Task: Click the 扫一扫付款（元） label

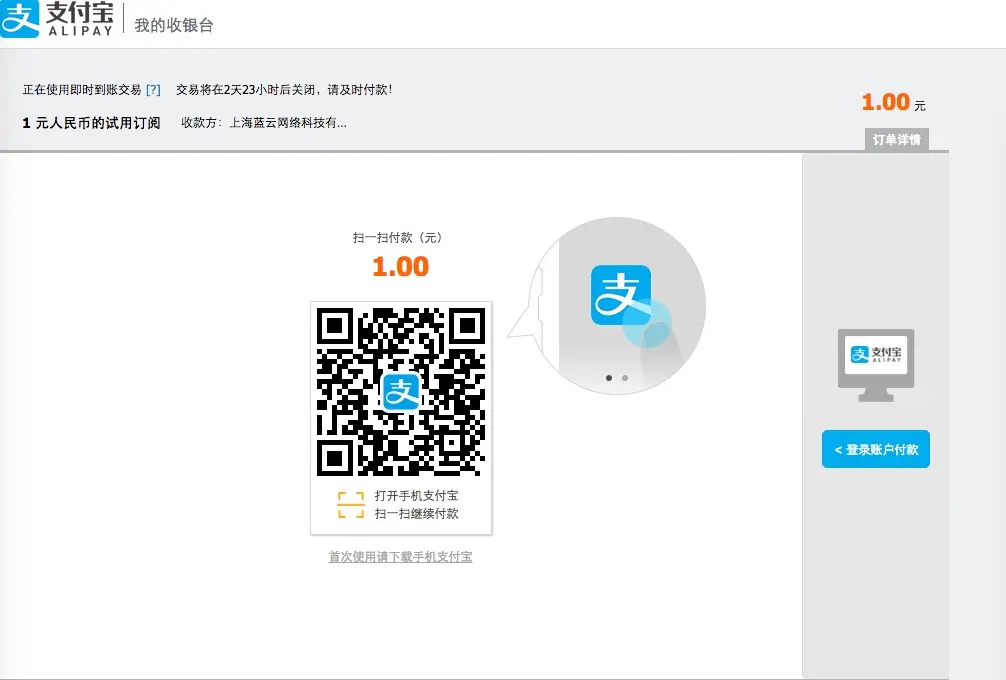Action: coord(398,237)
